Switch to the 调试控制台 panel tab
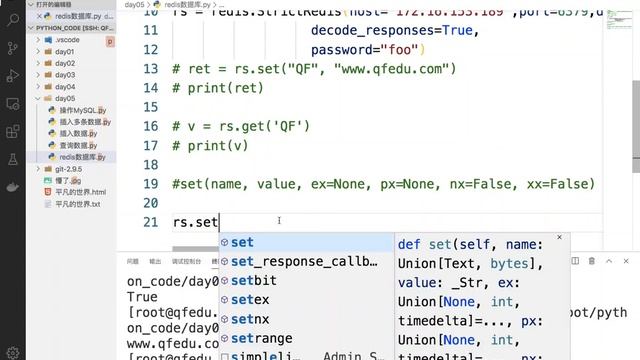The width and height of the screenshot is (640, 360). pyautogui.click(x=187, y=261)
